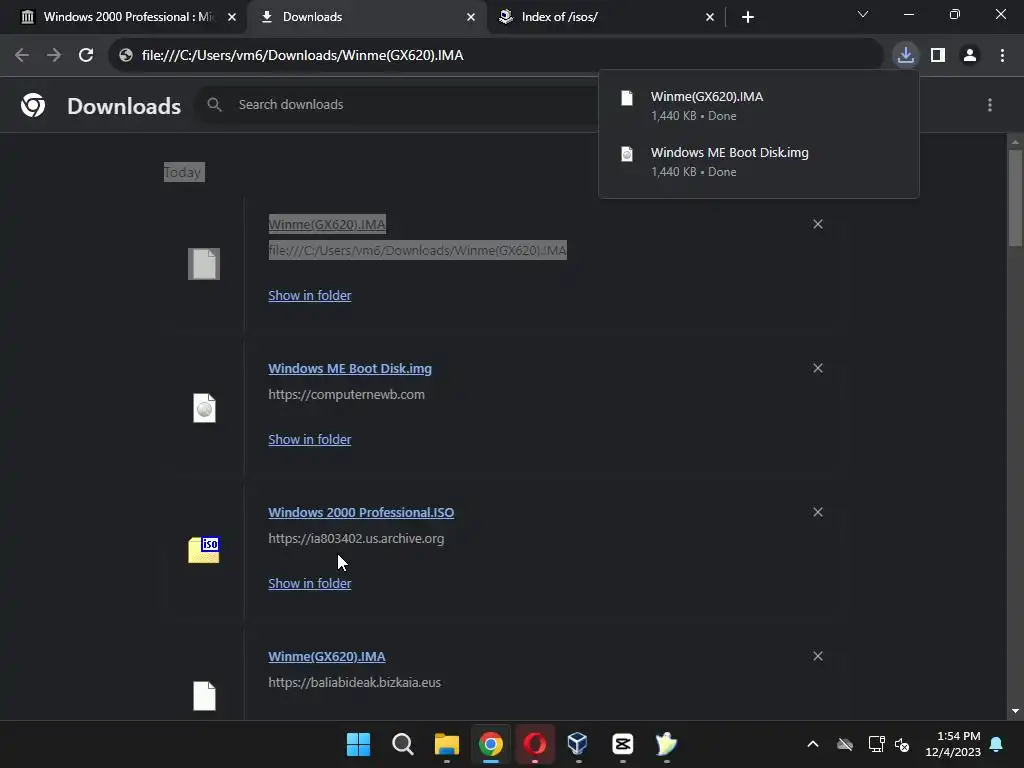Open the notification bell in the taskbar
Screen dimensions: 1024x768
pos(997,744)
